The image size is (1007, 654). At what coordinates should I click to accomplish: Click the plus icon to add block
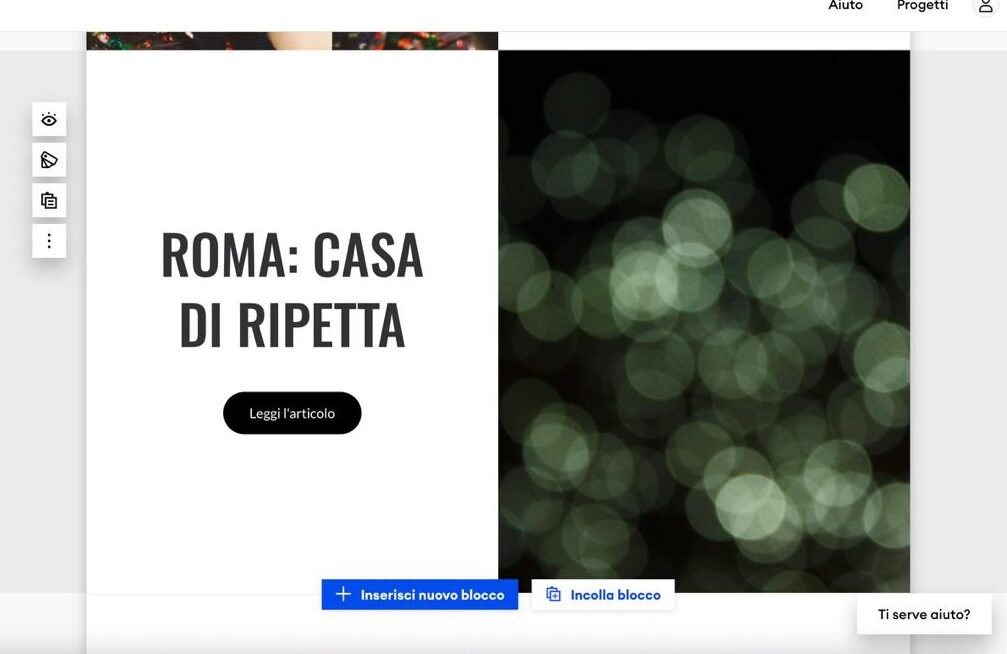[344, 594]
